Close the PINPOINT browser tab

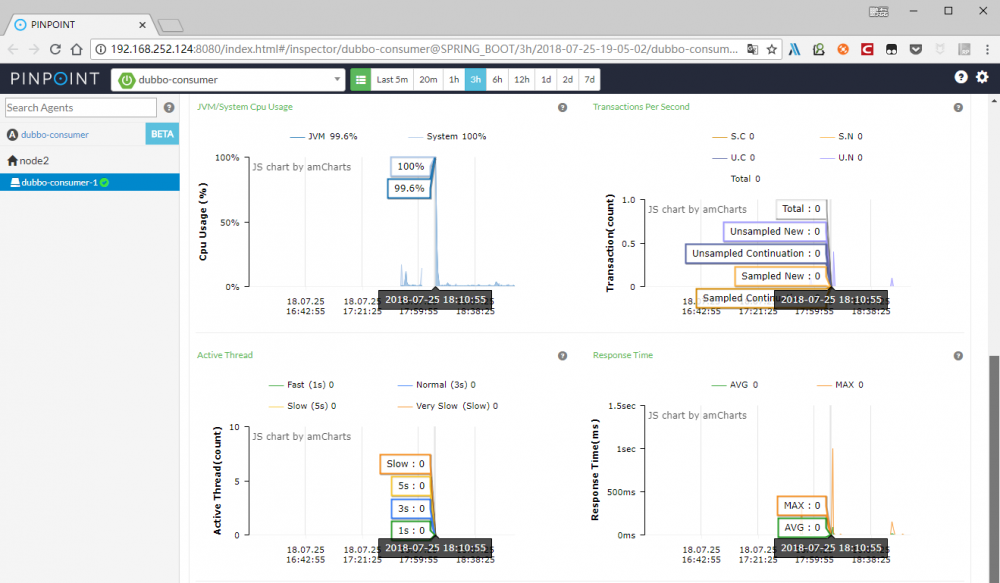142,25
